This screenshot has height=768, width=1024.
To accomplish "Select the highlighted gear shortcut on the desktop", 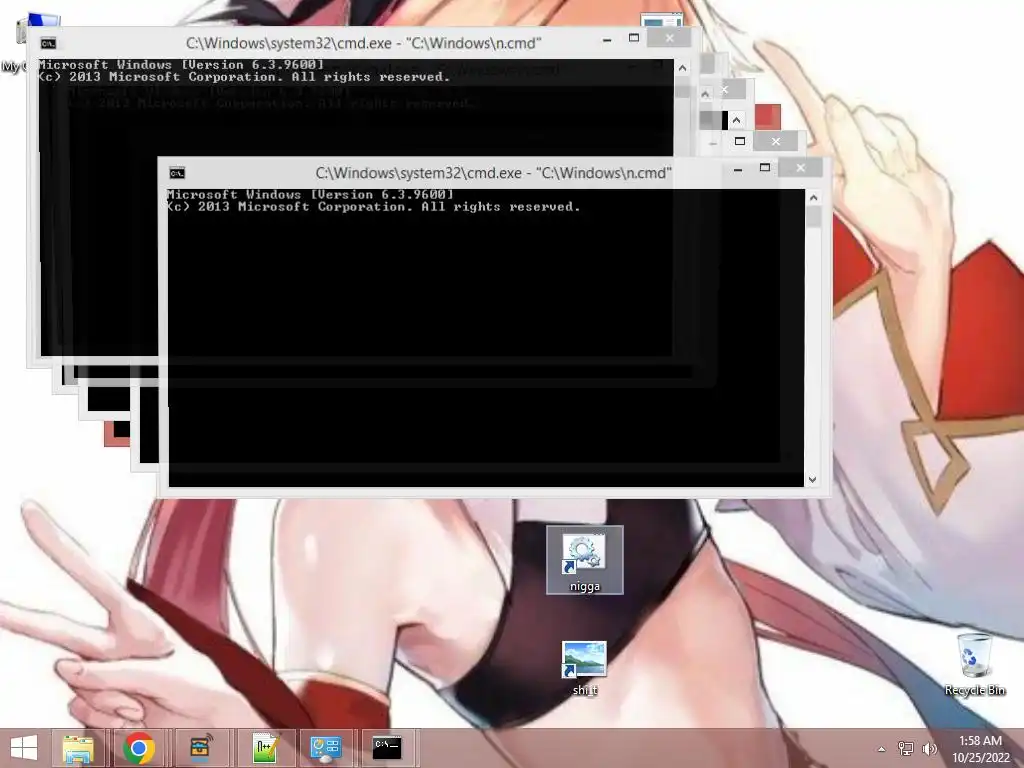I will (584, 560).
